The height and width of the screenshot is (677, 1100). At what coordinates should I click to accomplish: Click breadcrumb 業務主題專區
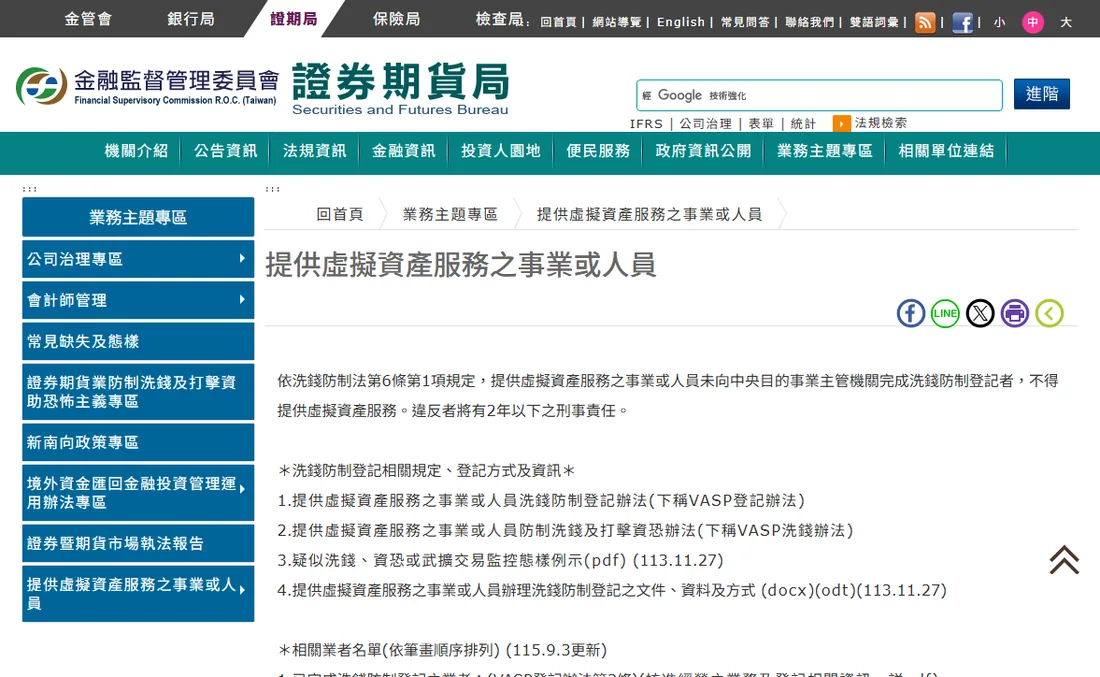coord(450,215)
